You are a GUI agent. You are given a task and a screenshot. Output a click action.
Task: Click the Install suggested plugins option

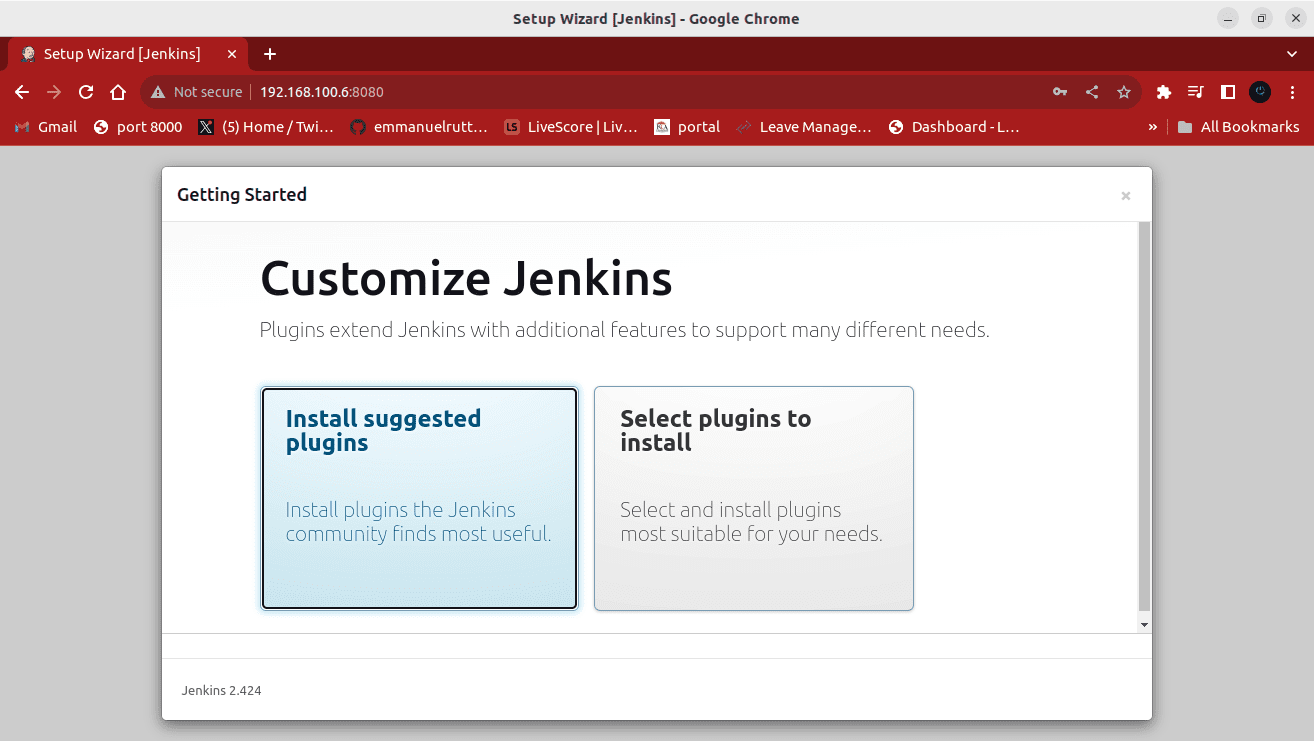tap(419, 498)
